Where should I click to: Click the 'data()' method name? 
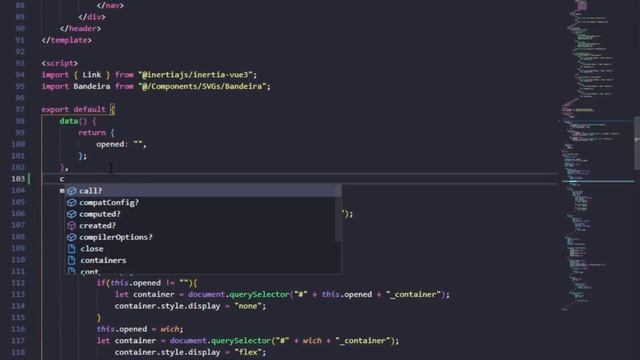click(x=73, y=121)
